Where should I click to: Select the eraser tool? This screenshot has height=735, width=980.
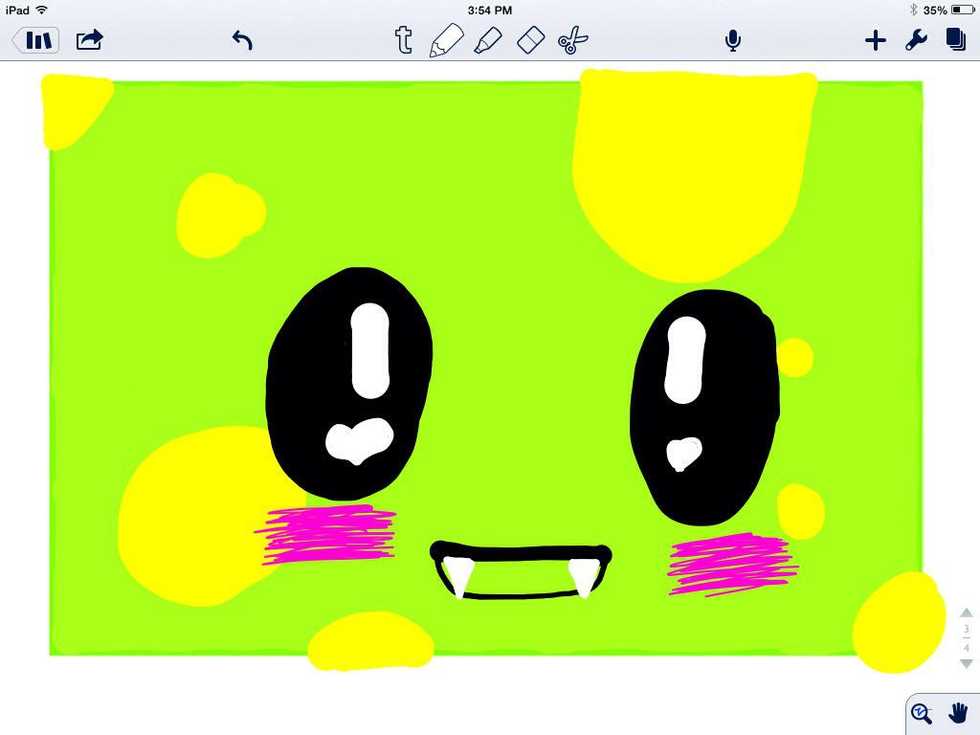point(530,40)
